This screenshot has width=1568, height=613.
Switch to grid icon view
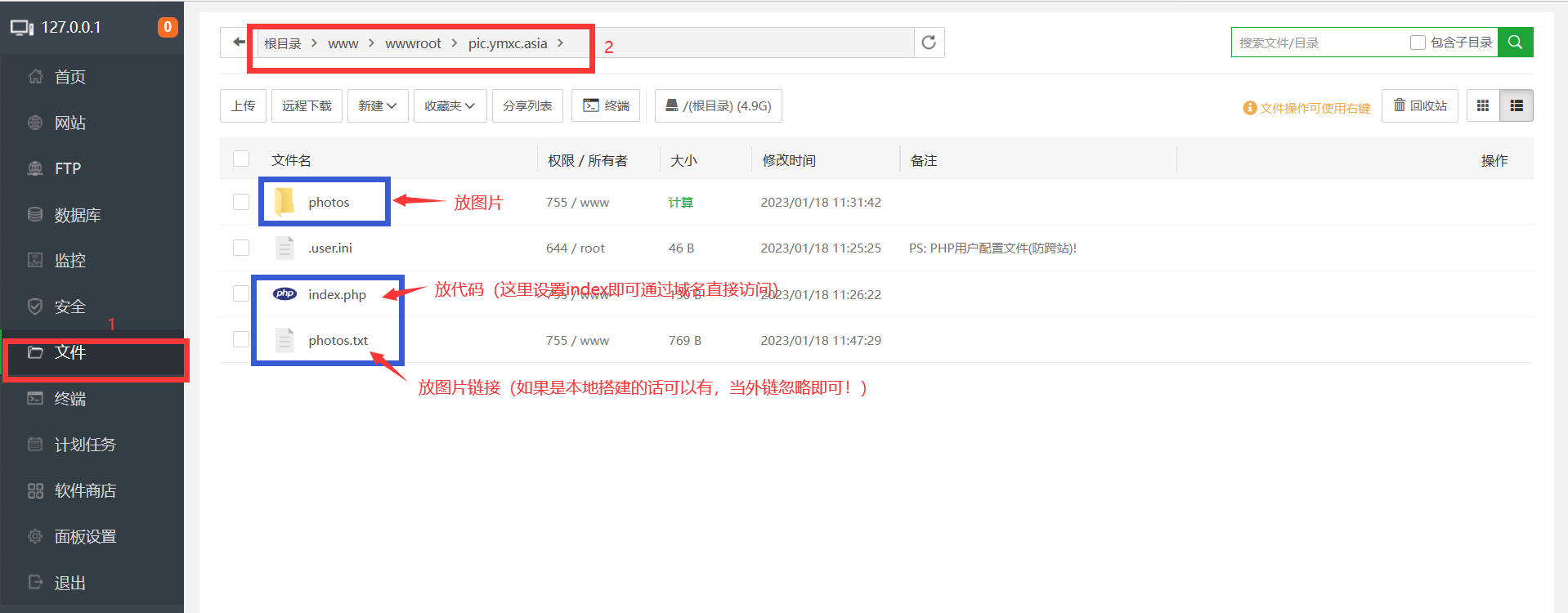point(1483,106)
